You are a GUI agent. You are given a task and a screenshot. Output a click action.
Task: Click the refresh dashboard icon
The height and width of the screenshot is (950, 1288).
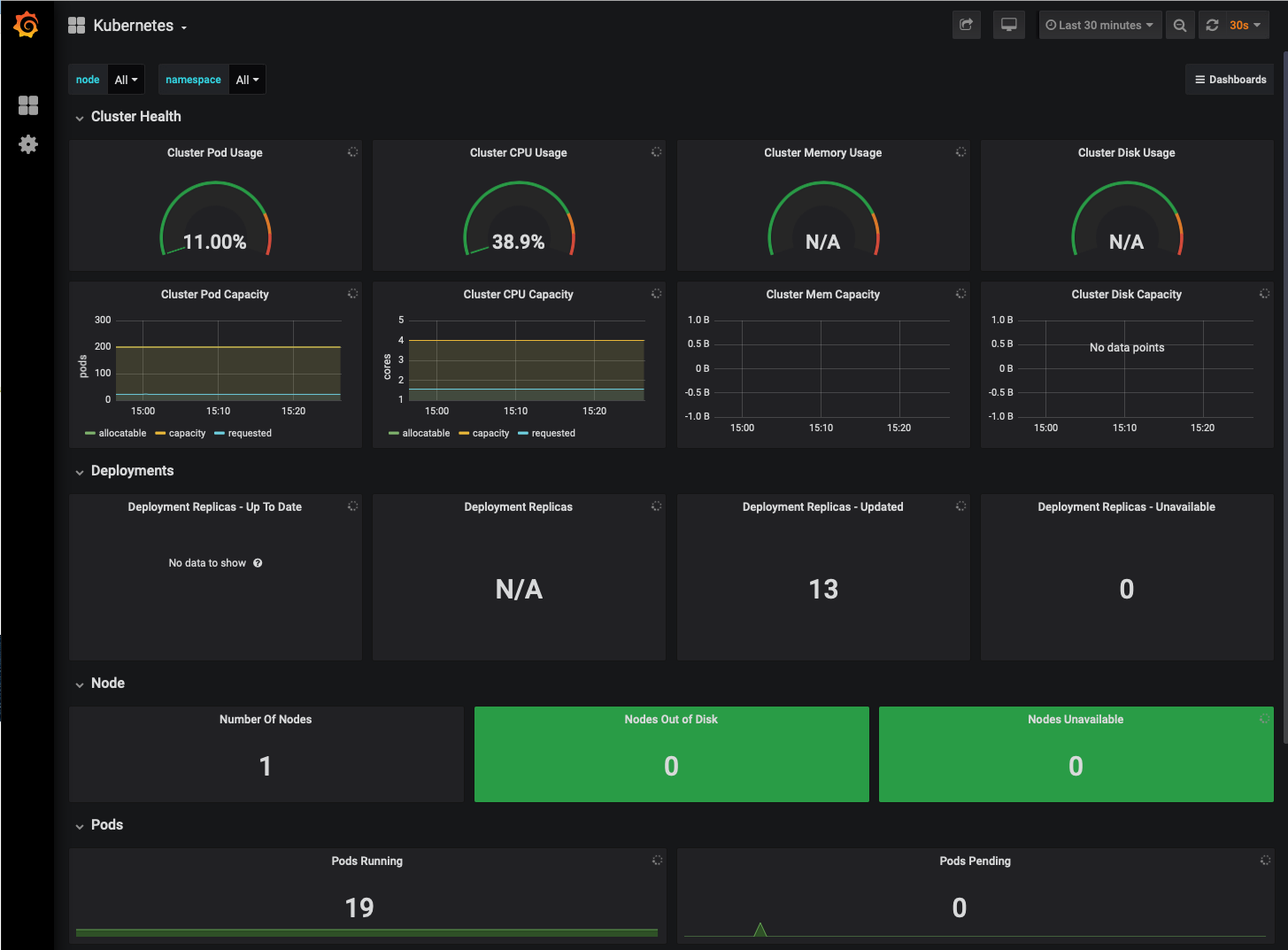coord(1212,26)
